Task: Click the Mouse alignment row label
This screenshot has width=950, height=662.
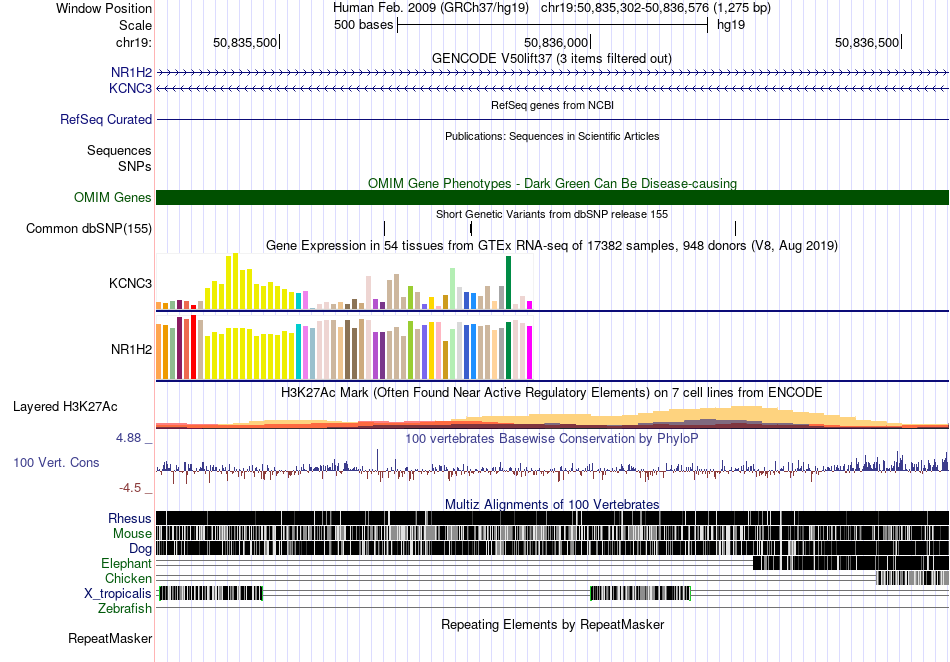Action: [132, 534]
